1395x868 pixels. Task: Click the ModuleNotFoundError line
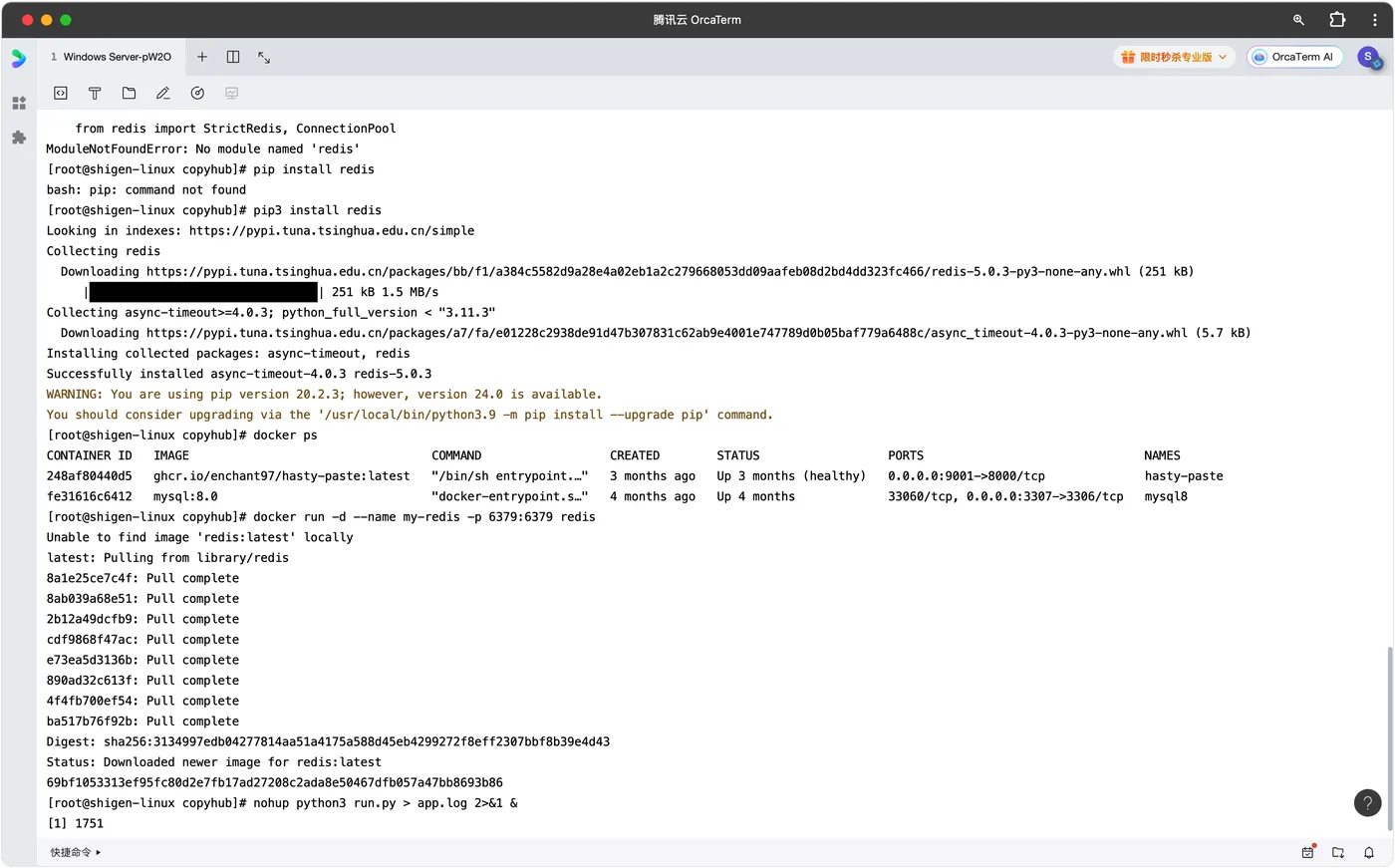click(x=203, y=148)
